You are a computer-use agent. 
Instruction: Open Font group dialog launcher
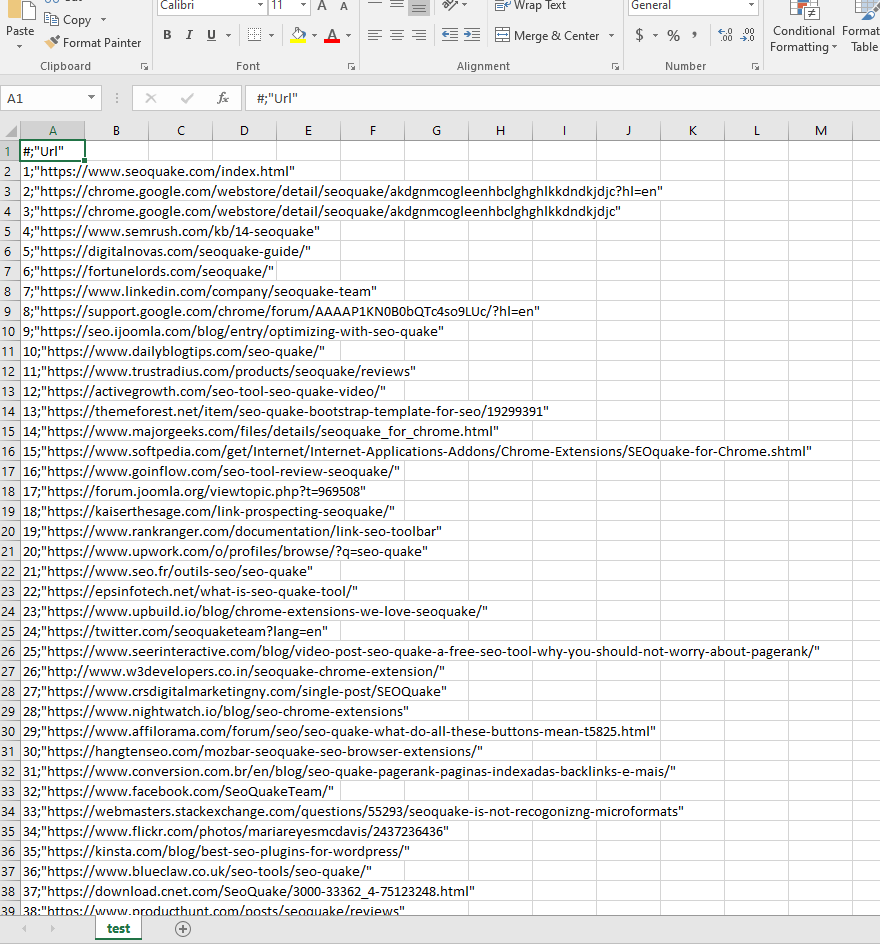[352, 67]
